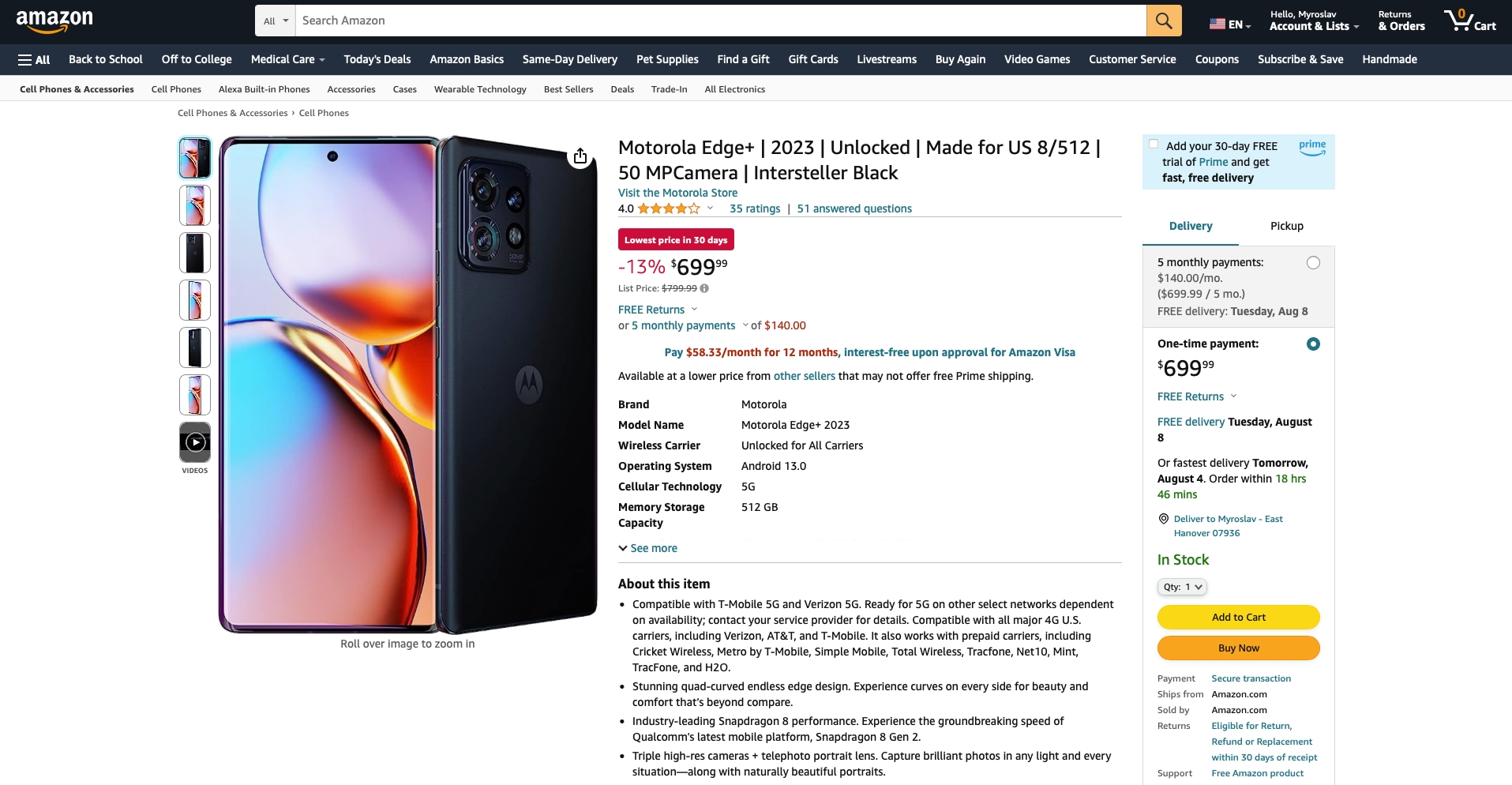Open the Qty quantity dropdown
This screenshot has height=785, width=1512.
(x=1182, y=587)
